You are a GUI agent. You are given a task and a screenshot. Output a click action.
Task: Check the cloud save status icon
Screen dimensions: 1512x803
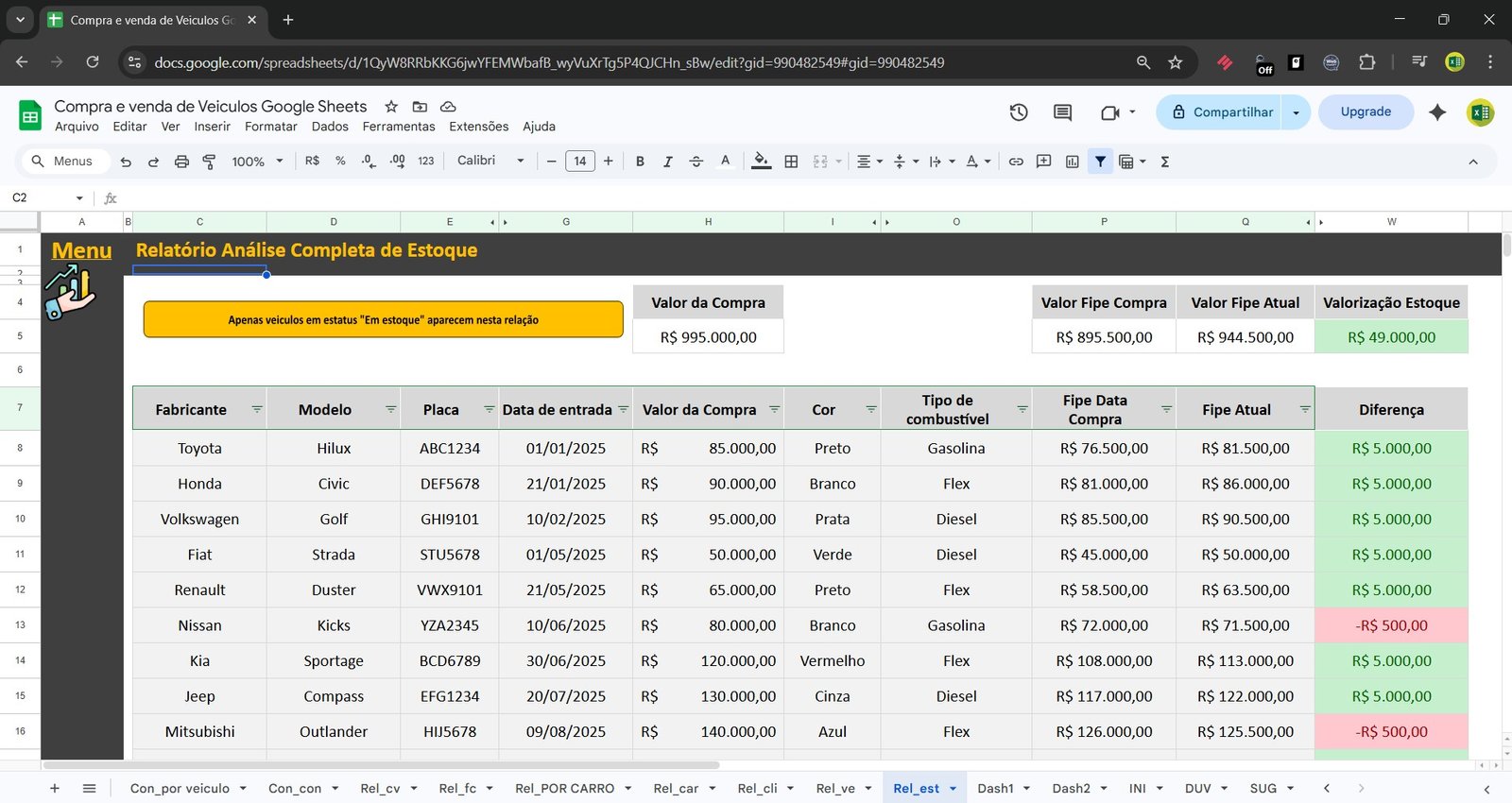(448, 107)
